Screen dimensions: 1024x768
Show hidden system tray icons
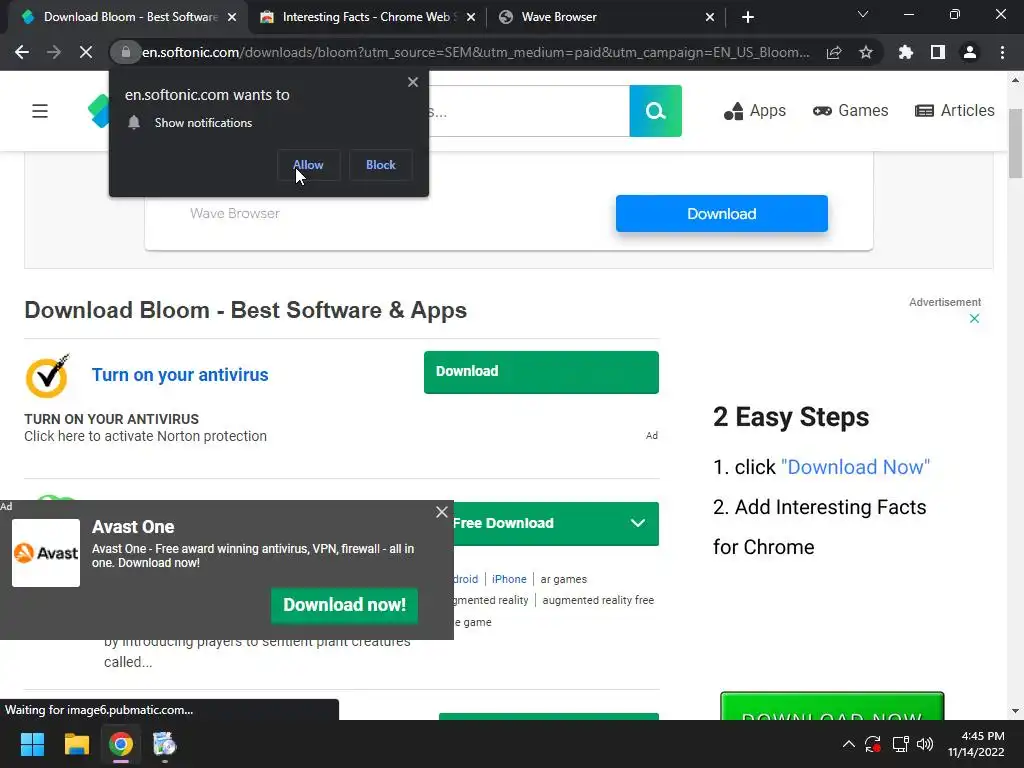click(x=848, y=744)
